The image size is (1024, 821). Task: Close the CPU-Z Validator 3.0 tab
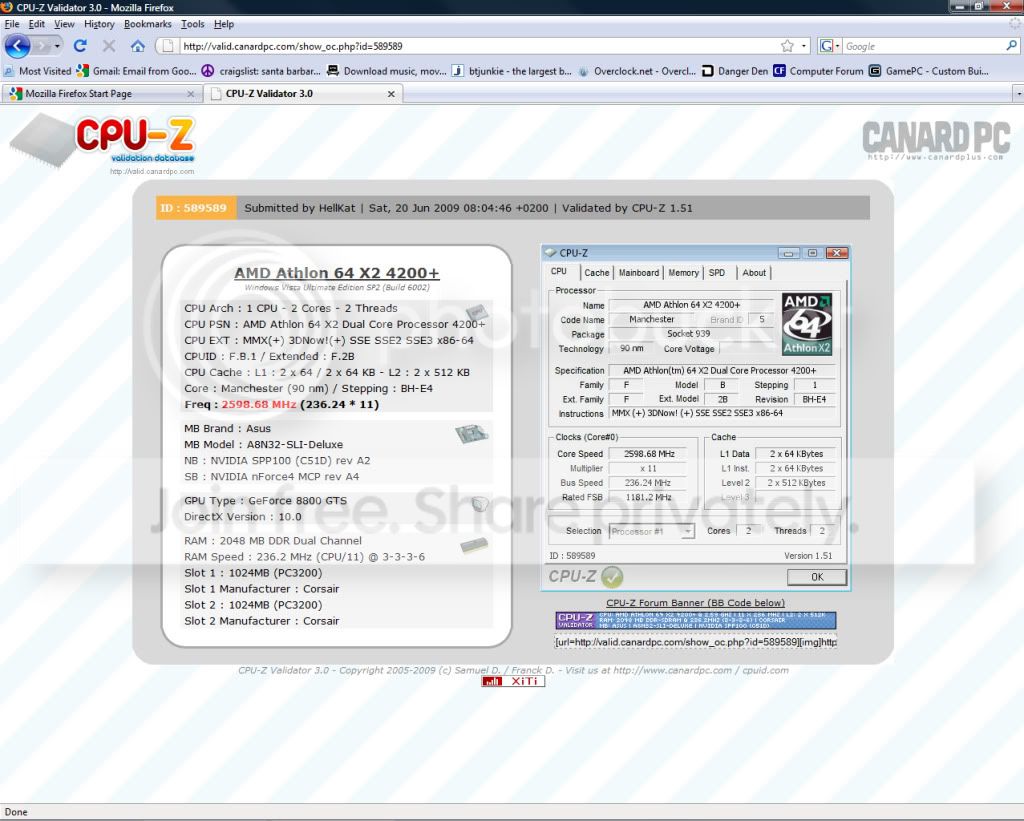[391, 94]
